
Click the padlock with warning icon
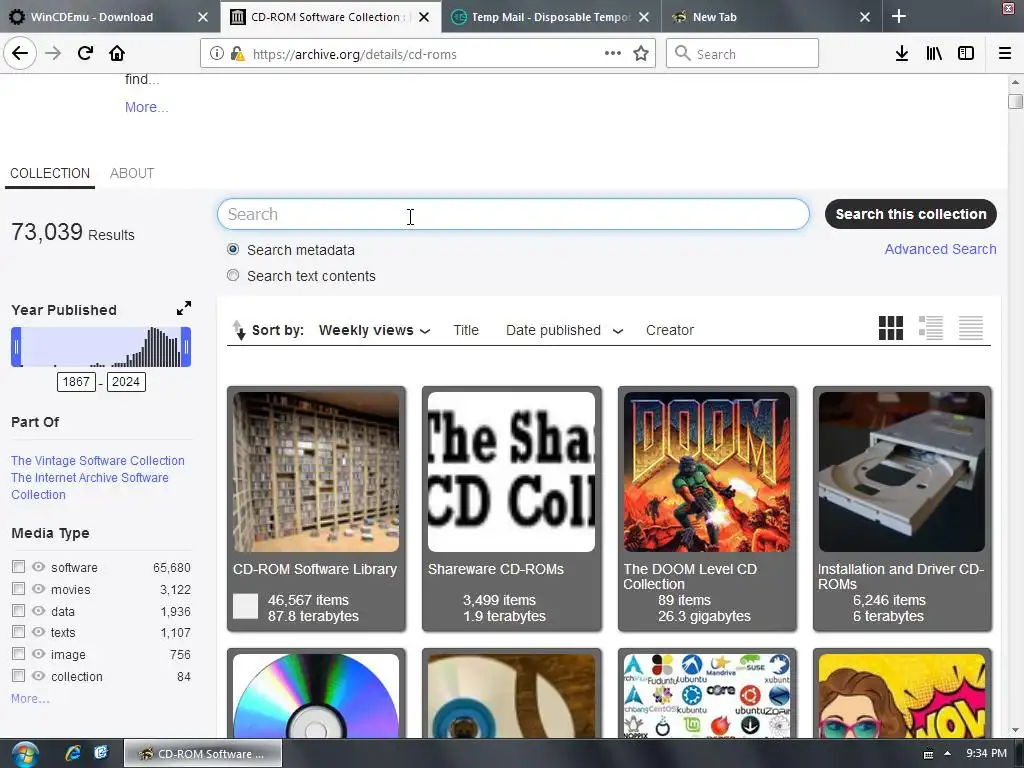pyautogui.click(x=238, y=54)
